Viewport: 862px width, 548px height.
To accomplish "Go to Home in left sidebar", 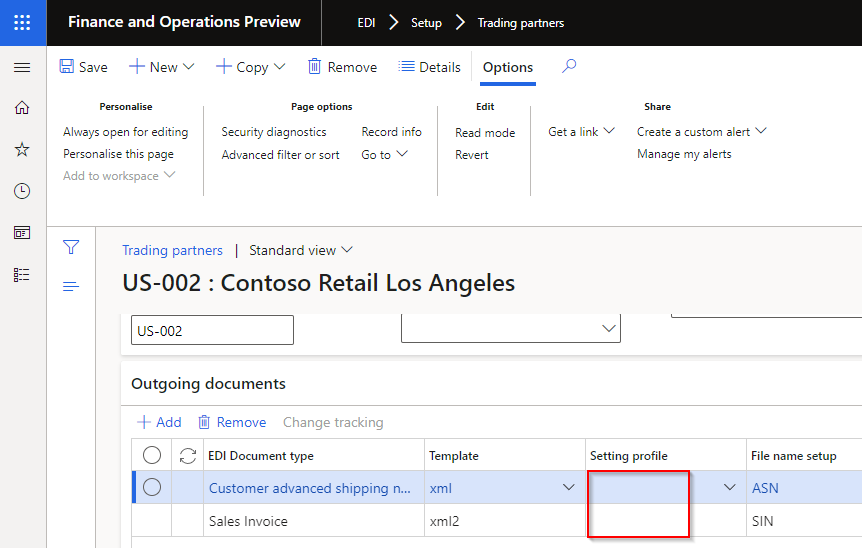I will point(22,108).
